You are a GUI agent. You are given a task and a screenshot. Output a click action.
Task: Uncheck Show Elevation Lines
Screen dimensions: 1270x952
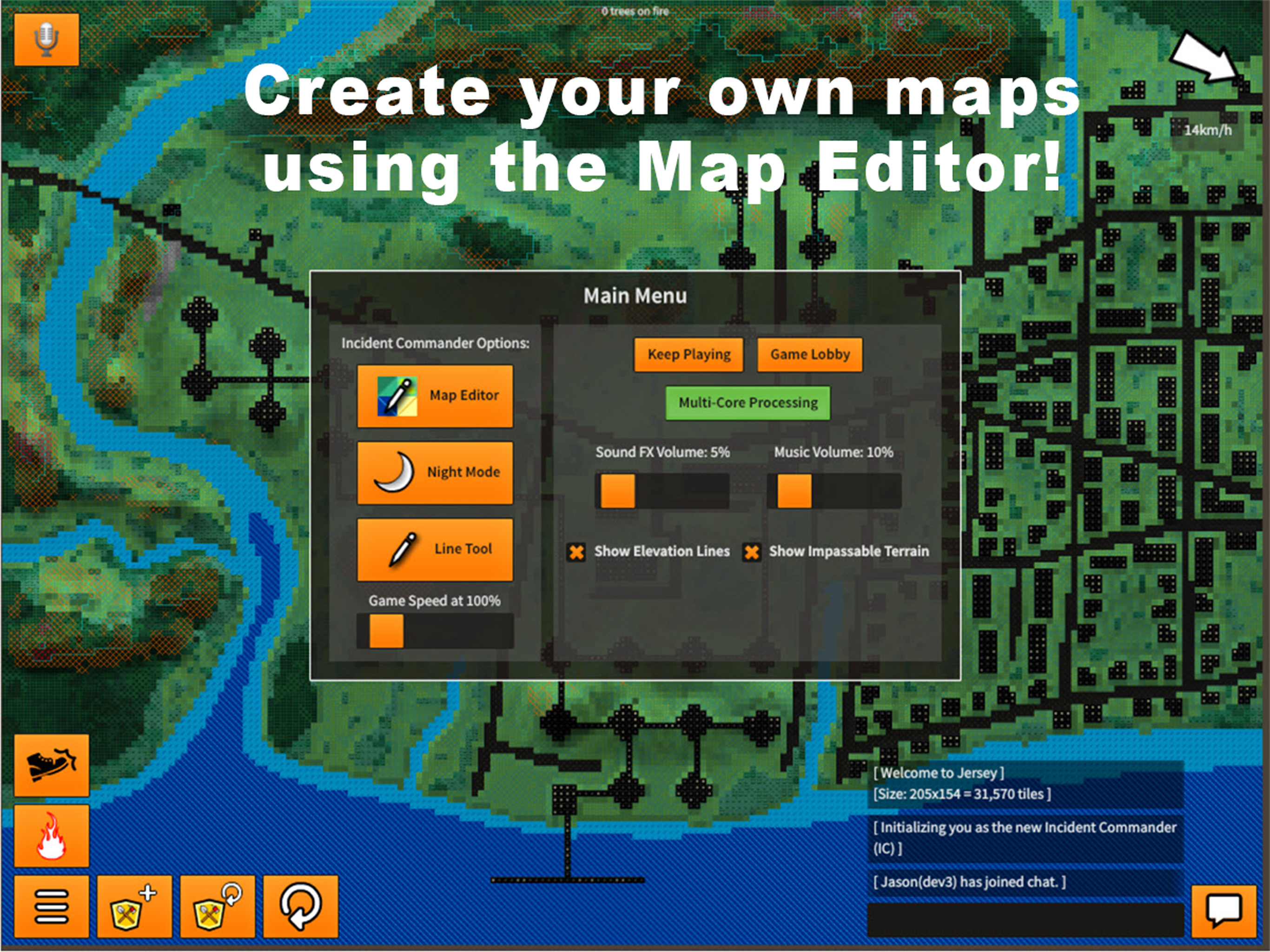[576, 552]
